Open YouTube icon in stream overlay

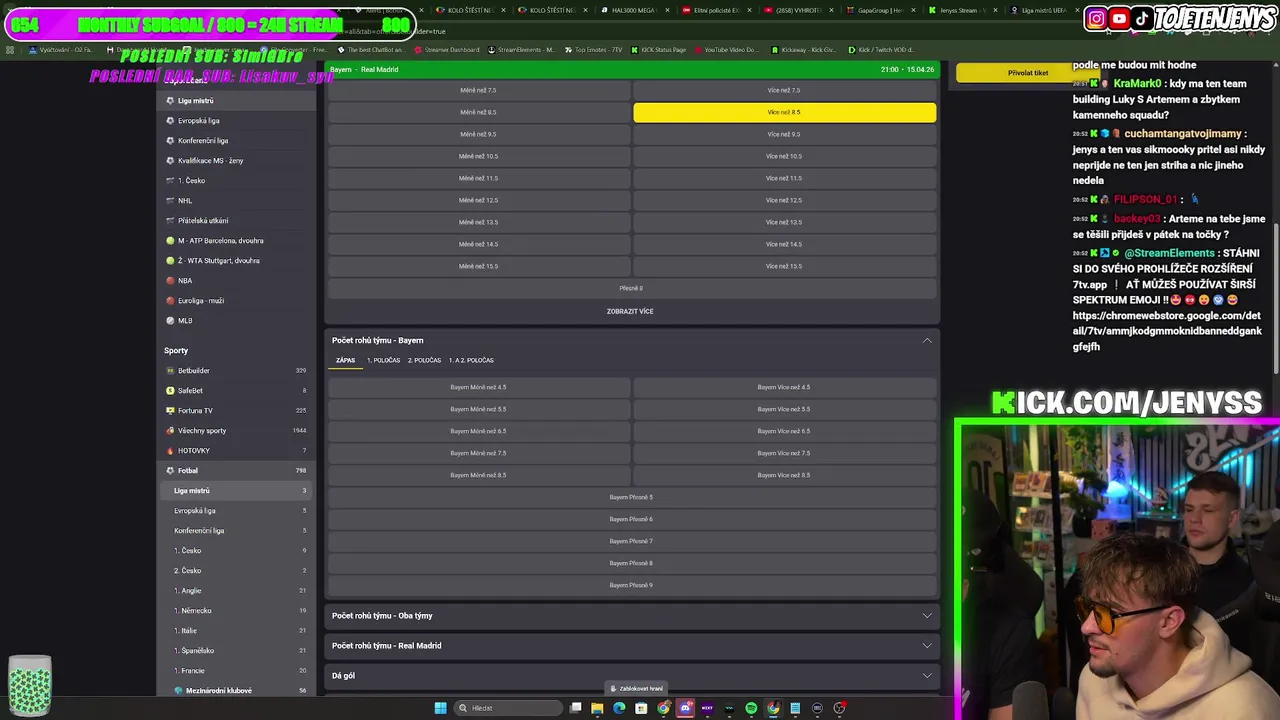tap(1119, 18)
